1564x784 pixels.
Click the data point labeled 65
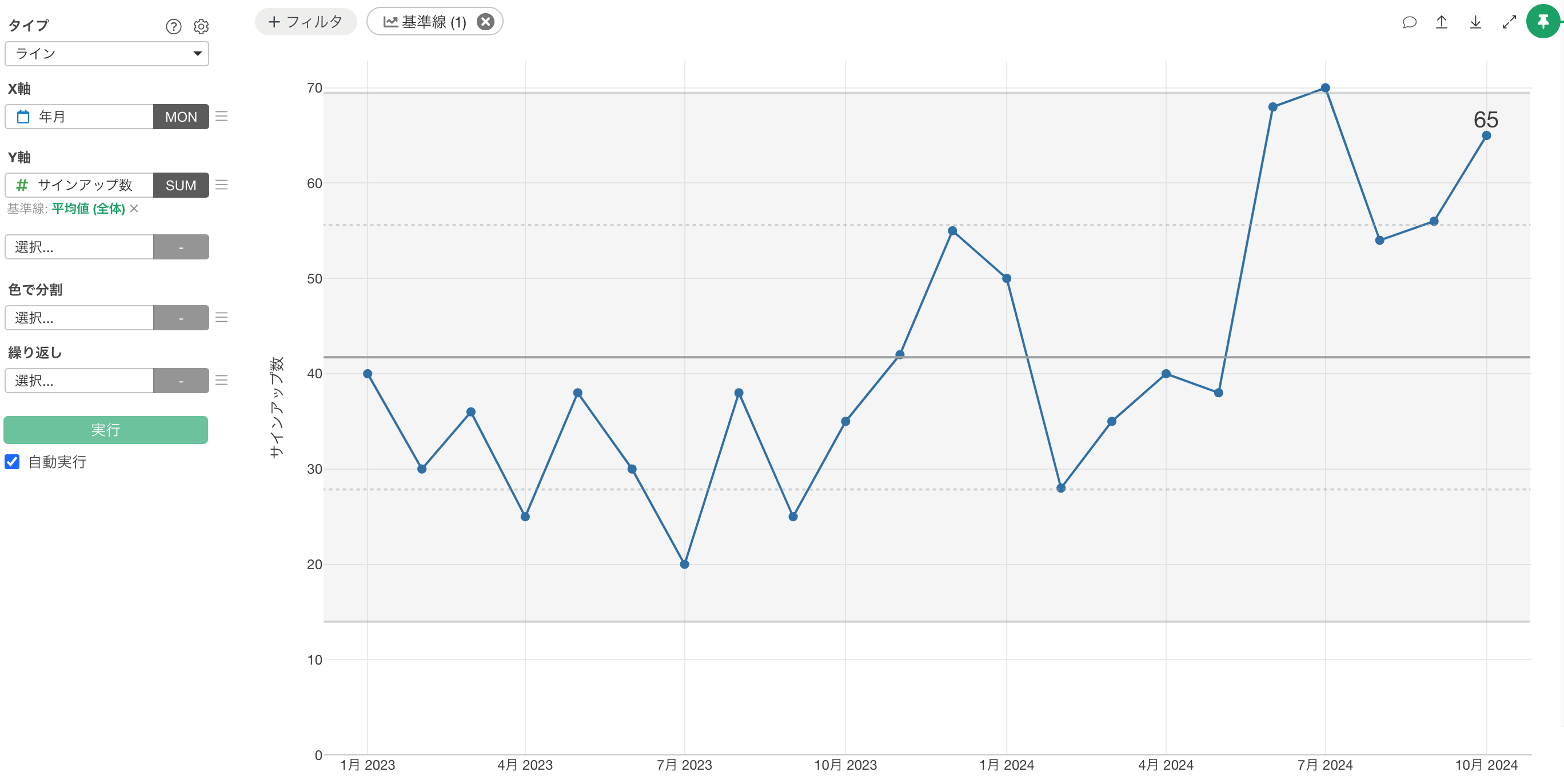pos(1486,136)
